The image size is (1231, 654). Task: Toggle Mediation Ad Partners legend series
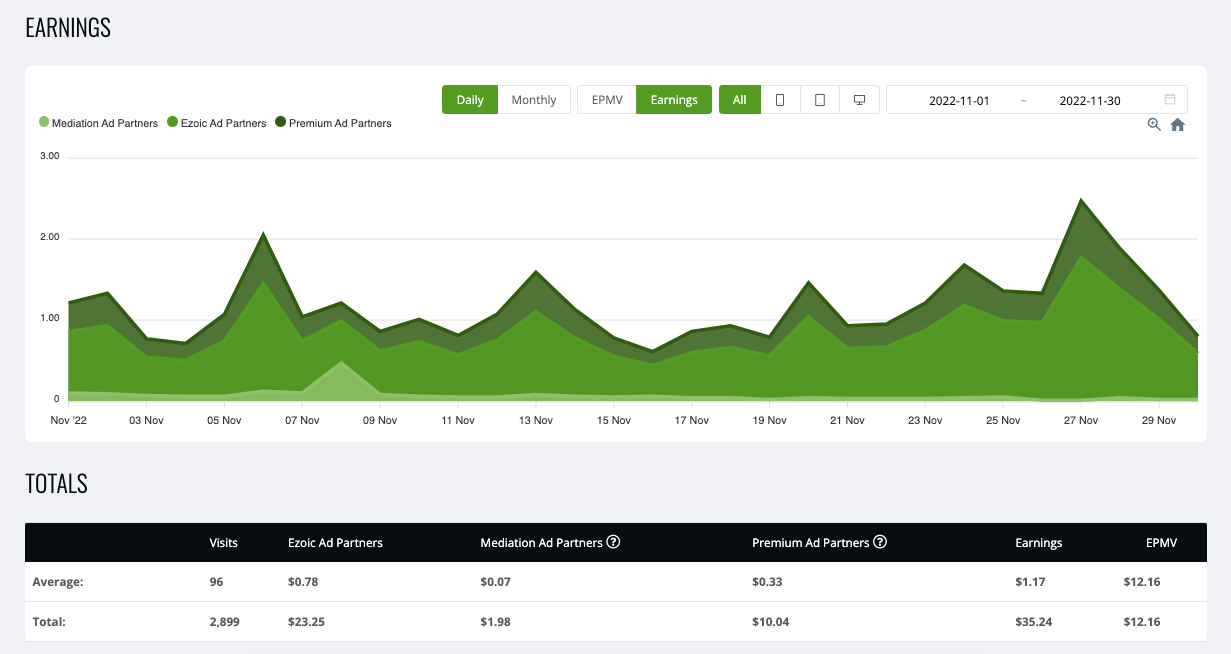pos(98,123)
